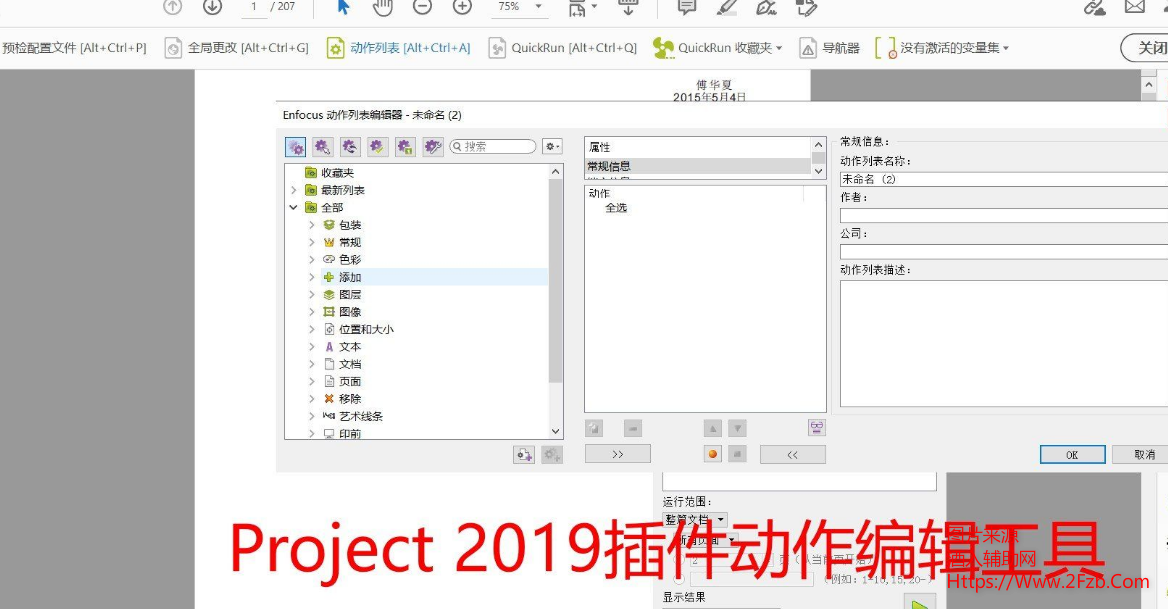Open the 75% zoom level dropdown
1168x609 pixels.
pyautogui.click(x=519, y=7)
